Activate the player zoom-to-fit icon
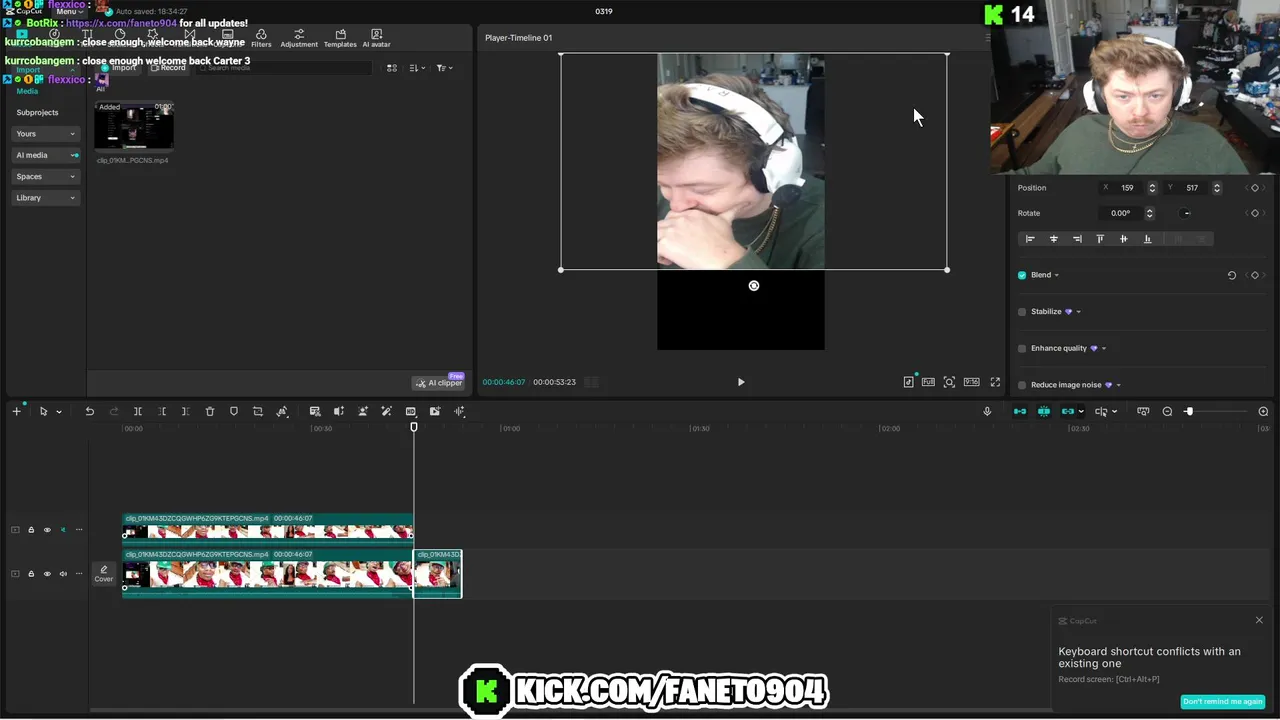This screenshot has height=720, width=1280. [x=949, y=382]
